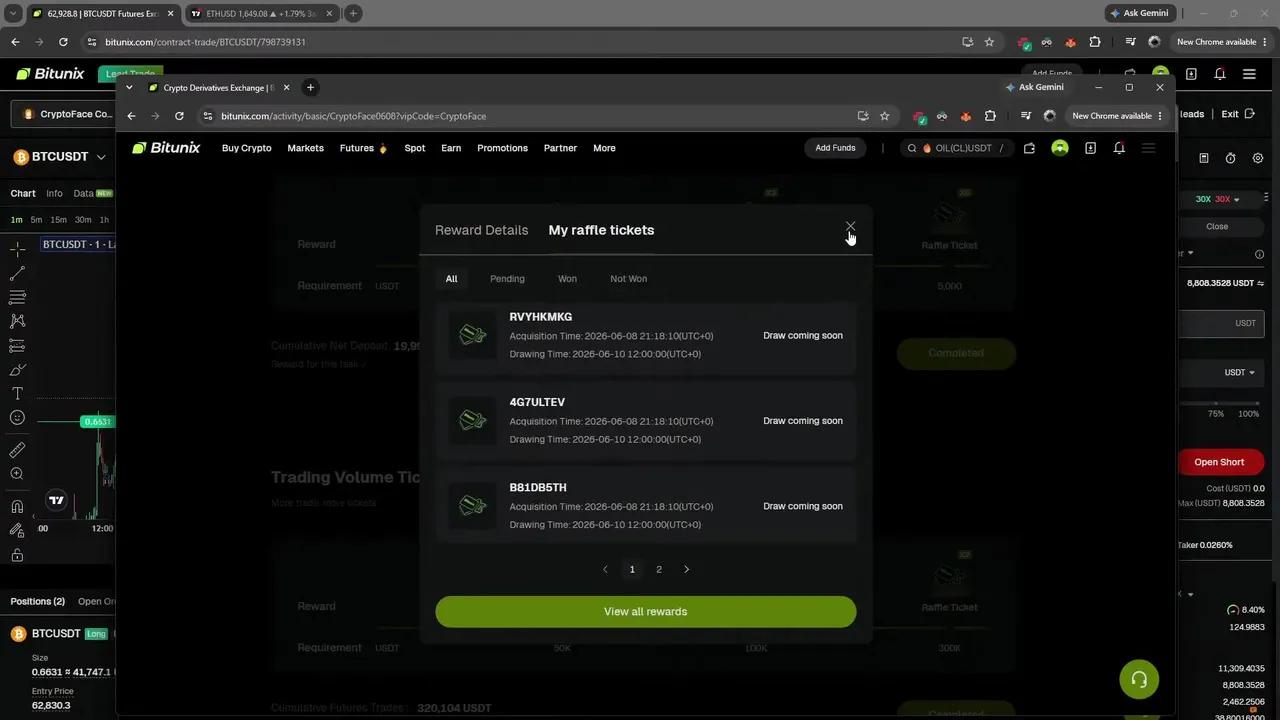This screenshot has width=1280, height=720.
Task: Toggle lock all drawing tools
Action: tap(17, 555)
